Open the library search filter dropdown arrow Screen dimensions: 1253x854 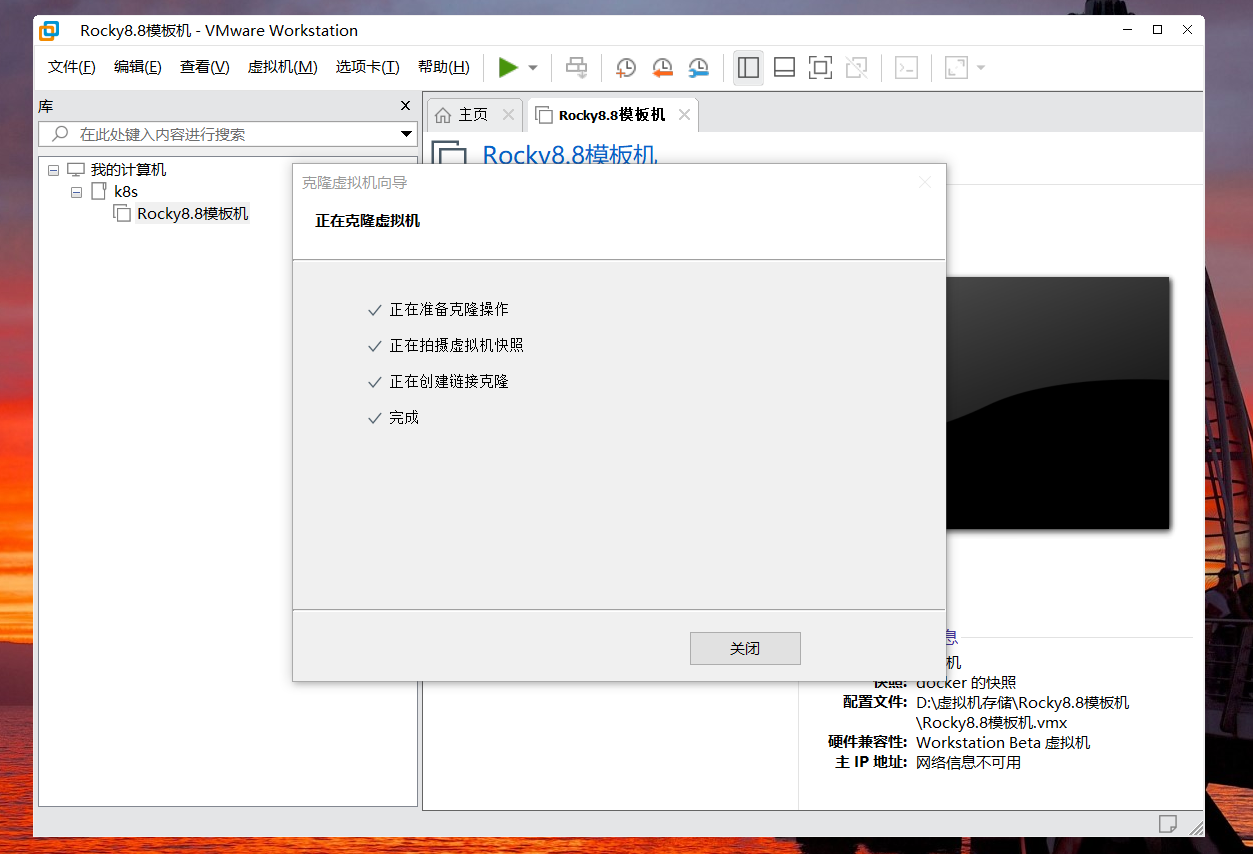click(x=407, y=134)
